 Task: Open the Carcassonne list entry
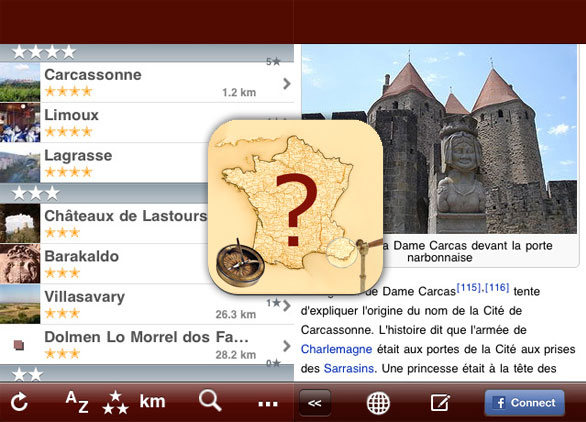click(x=147, y=82)
